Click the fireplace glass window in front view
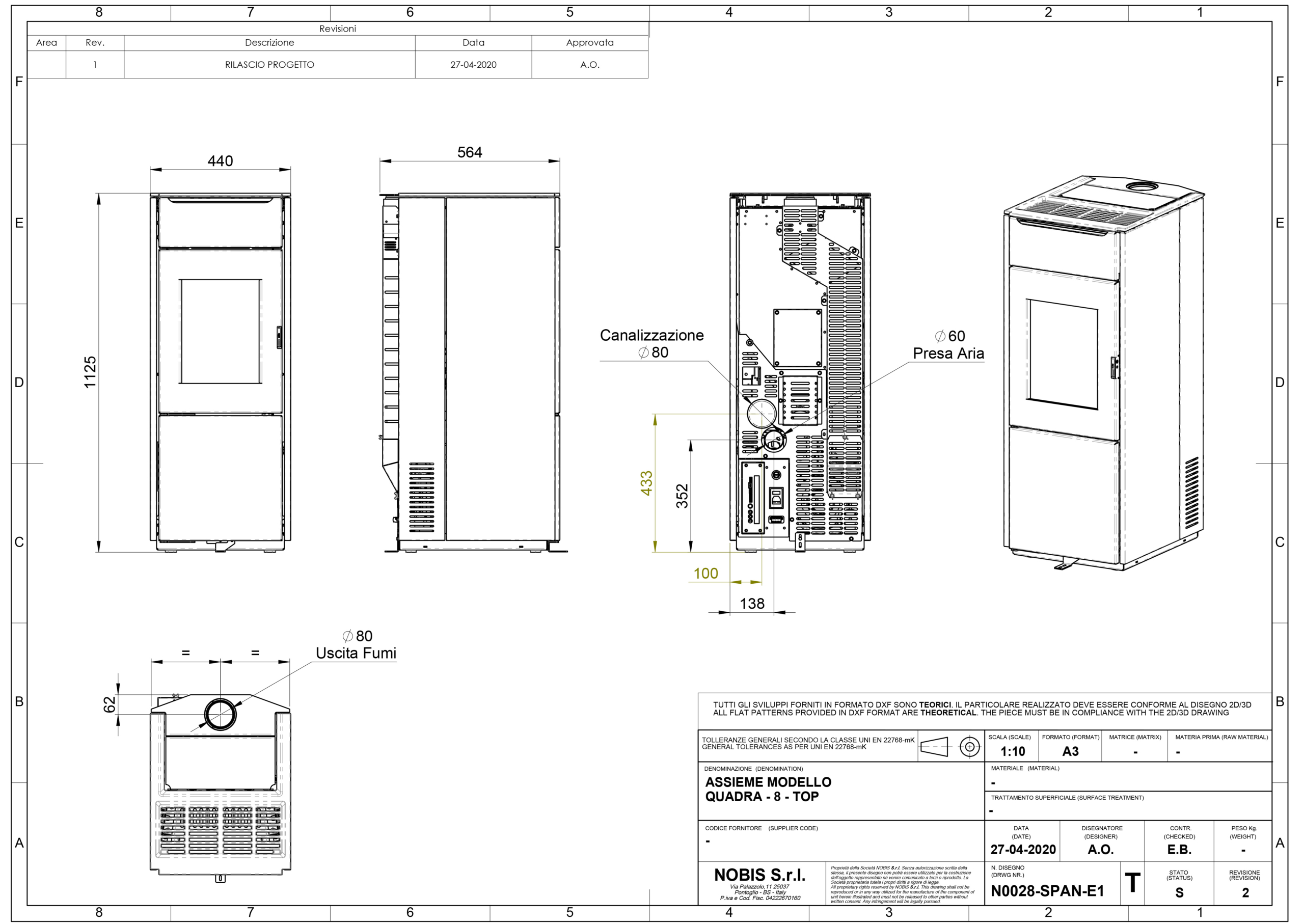The height and width of the screenshot is (924, 1304). [221, 331]
